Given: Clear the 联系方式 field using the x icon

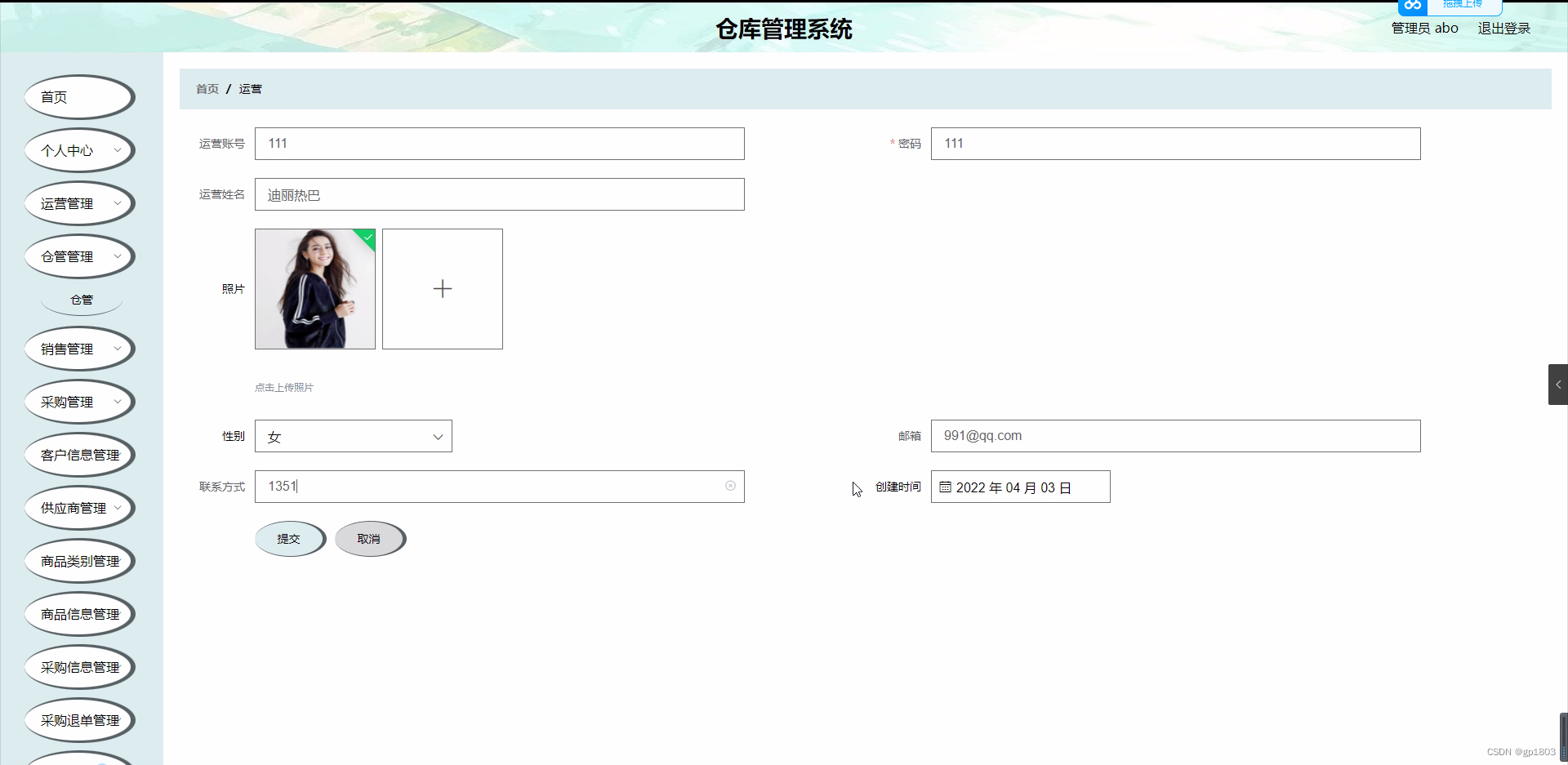Looking at the screenshot, I should (x=729, y=486).
